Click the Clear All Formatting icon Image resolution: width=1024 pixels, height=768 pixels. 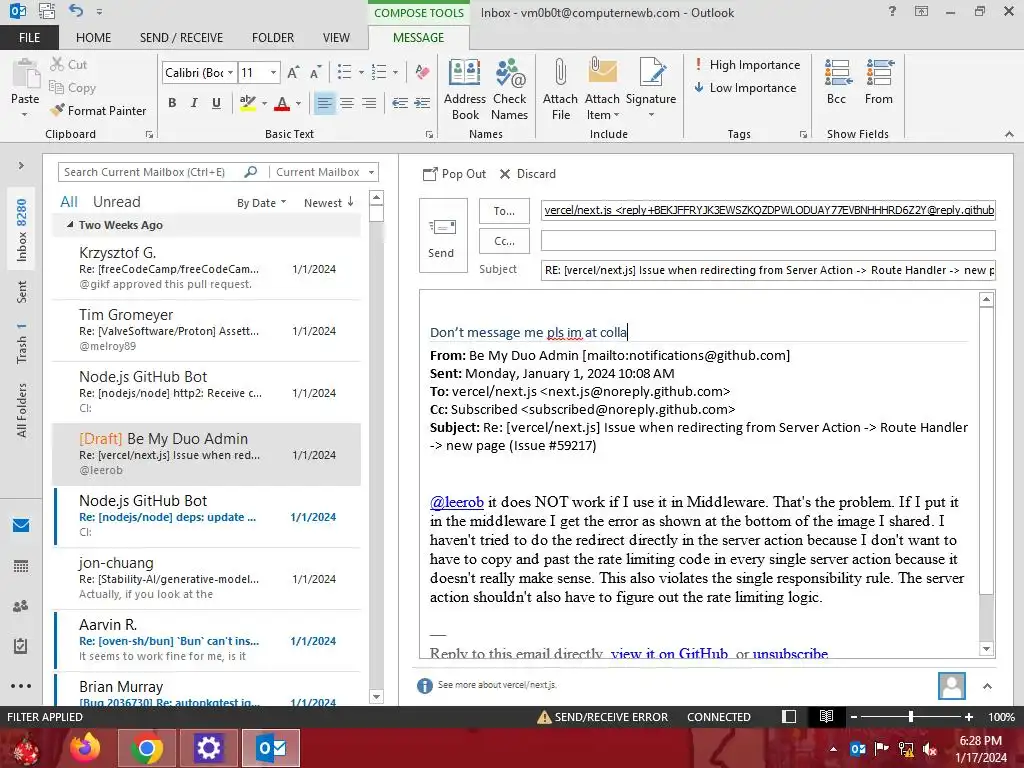[x=423, y=72]
